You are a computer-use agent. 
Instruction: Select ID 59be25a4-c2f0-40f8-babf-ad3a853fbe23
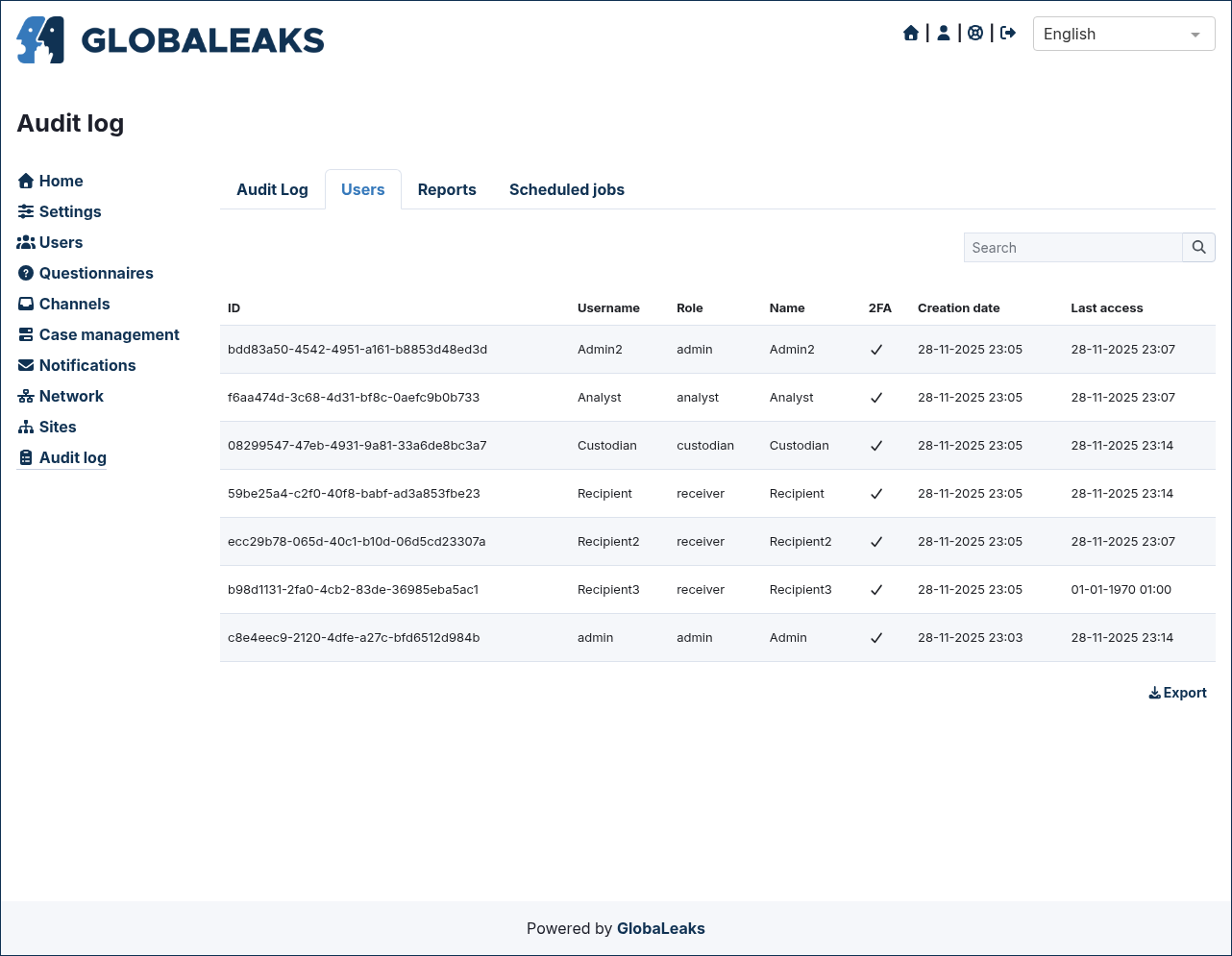(354, 494)
